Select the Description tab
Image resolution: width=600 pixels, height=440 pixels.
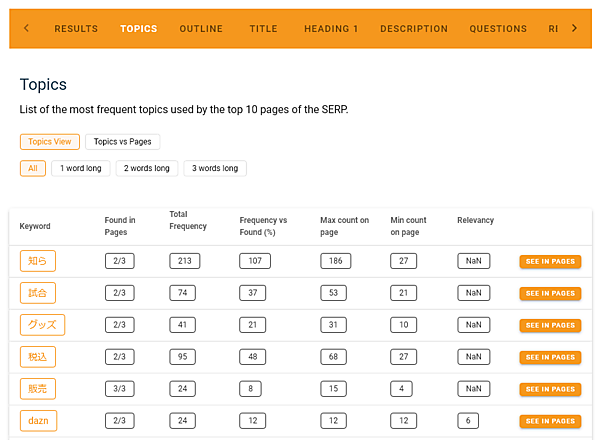pyautogui.click(x=414, y=29)
